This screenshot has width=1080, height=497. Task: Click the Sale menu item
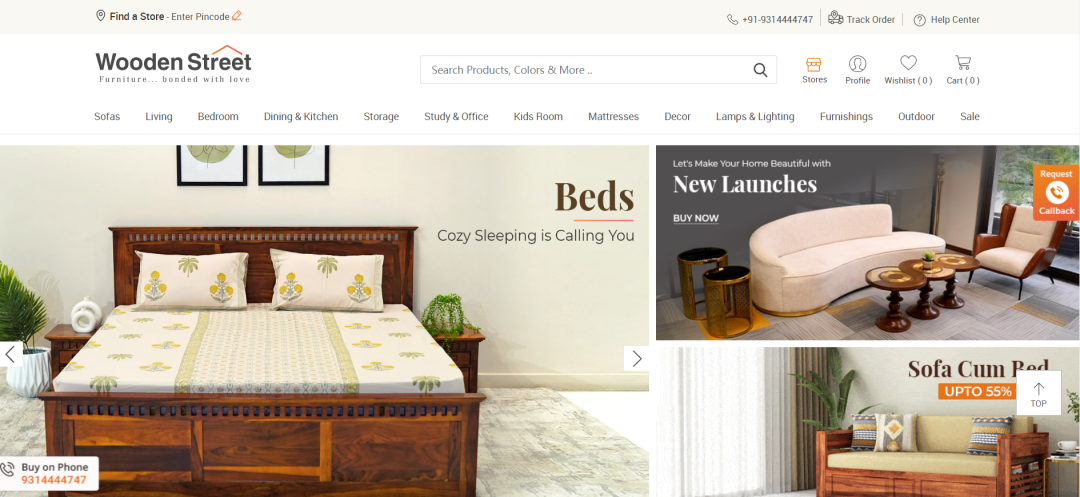click(970, 116)
